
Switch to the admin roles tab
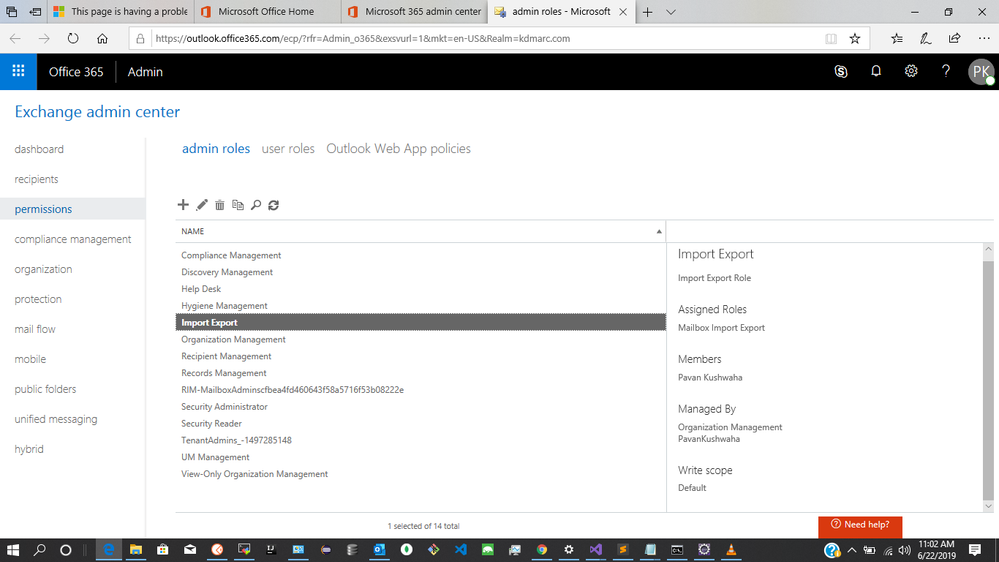(216, 148)
